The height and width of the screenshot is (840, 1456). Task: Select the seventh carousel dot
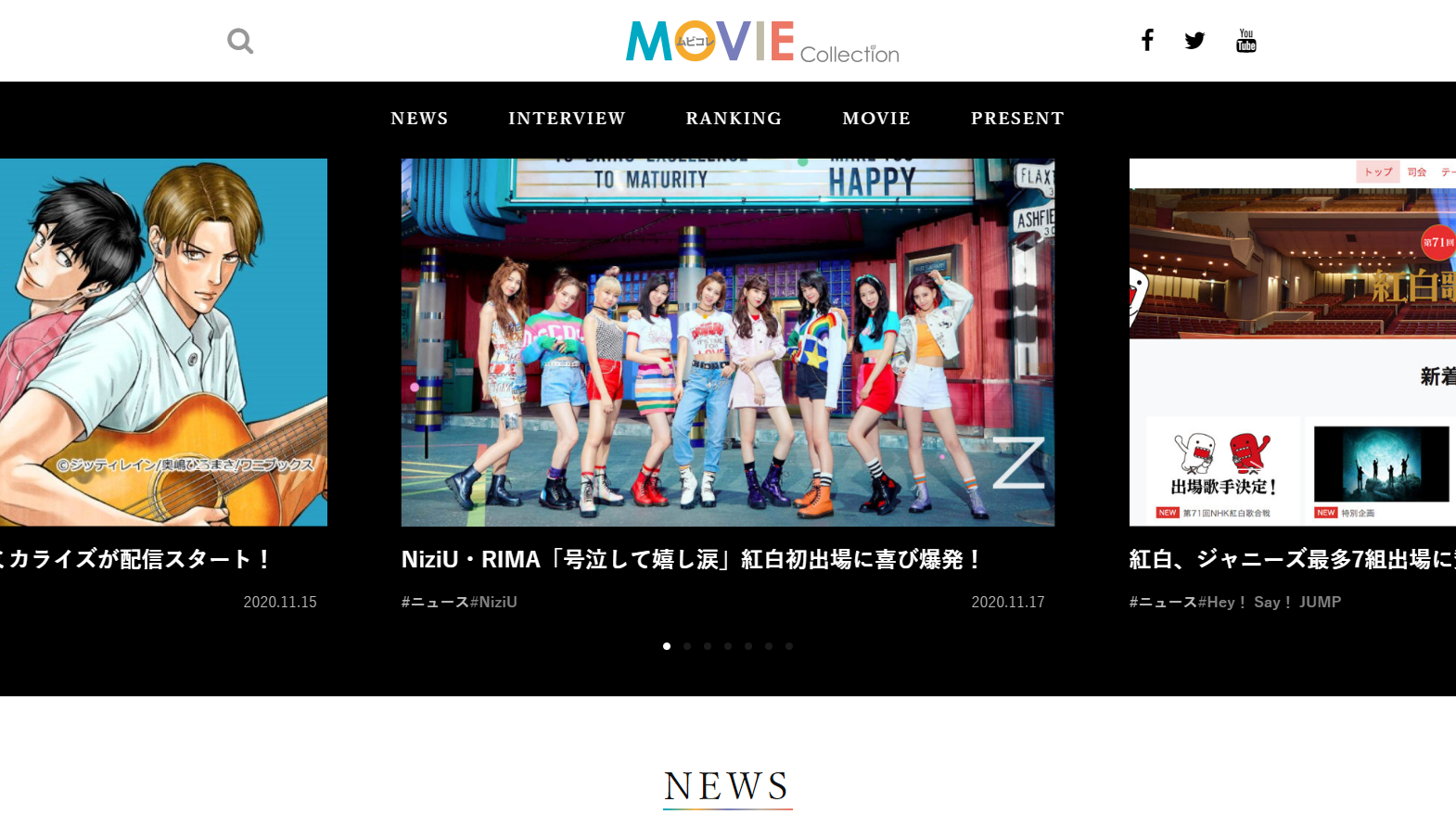click(x=789, y=646)
